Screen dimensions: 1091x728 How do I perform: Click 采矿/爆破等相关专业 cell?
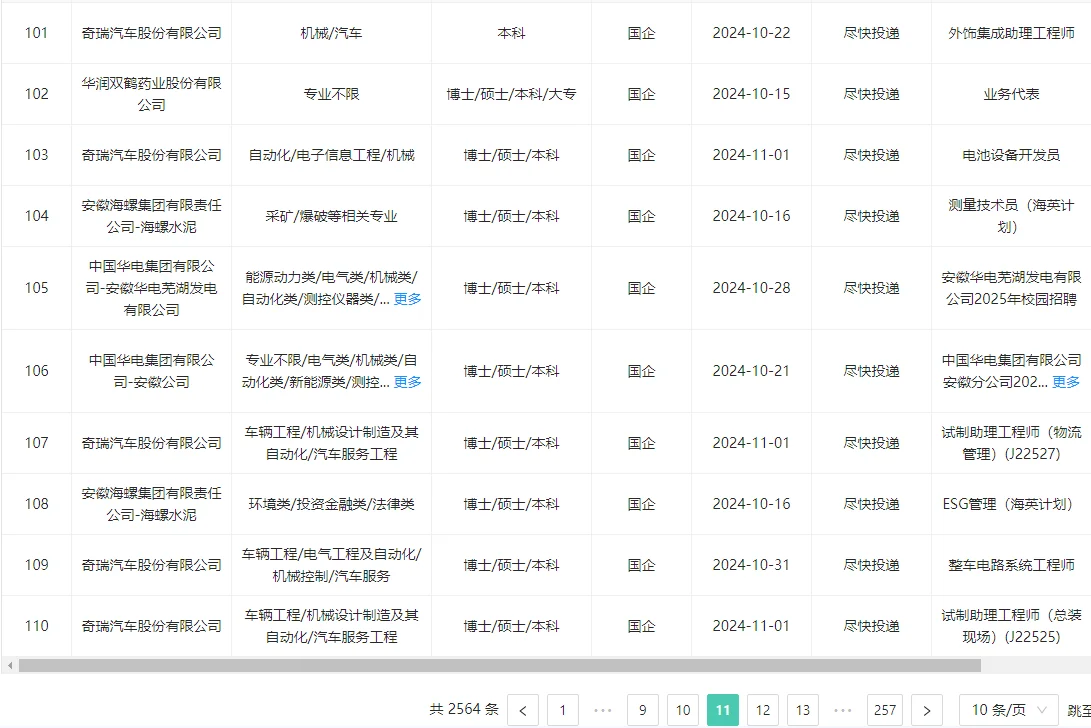331,216
